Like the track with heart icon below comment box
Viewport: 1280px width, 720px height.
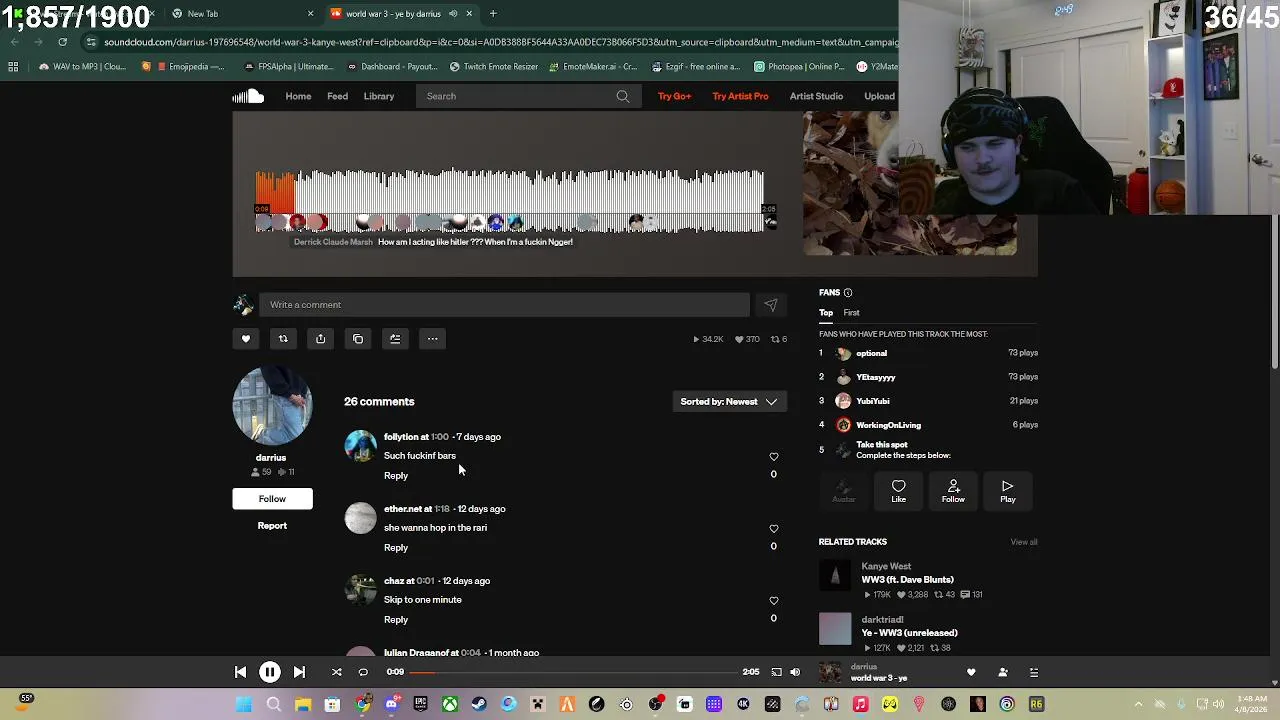(x=246, y=339)
